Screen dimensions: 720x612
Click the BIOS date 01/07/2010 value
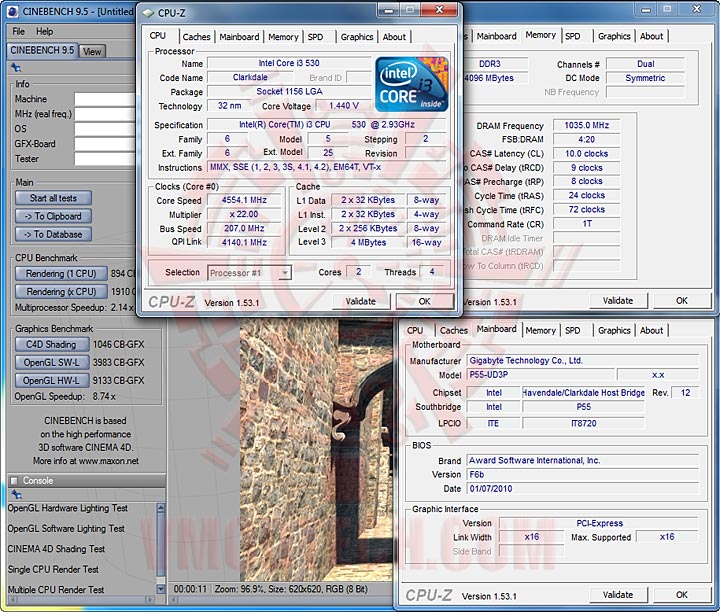[x=583, y=488]
